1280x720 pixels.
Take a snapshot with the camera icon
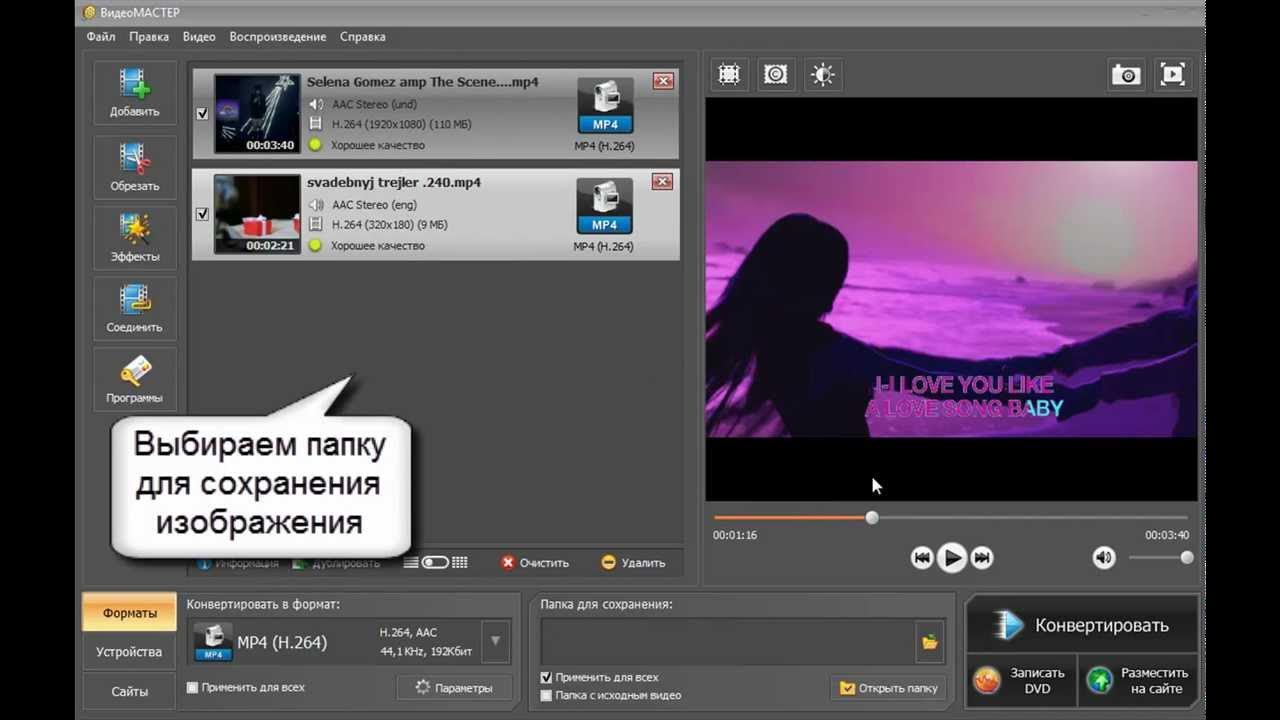pos(1126,75)
